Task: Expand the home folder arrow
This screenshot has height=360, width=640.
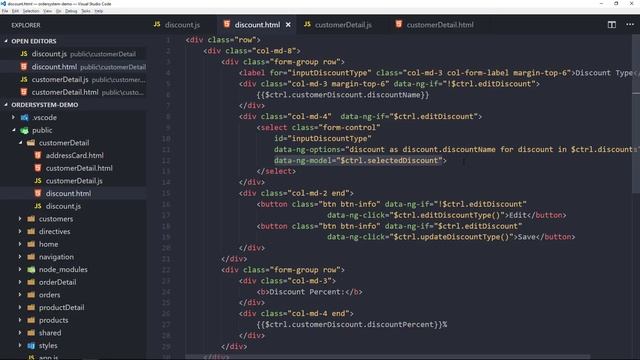Action: 20,244
